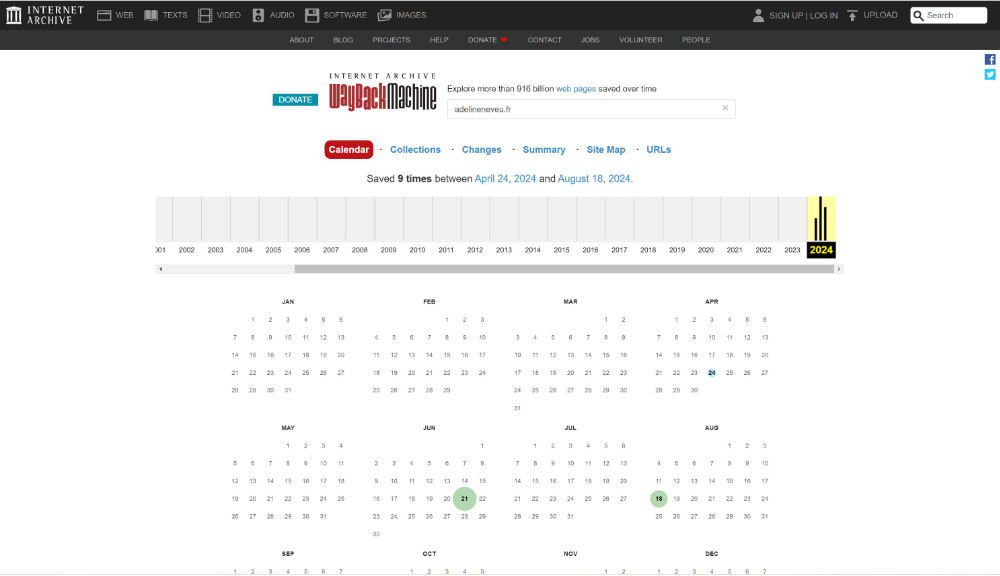The width and height of the screenshot is (1000, 576).
Task: Open the ABOUT menu item
Action: [302, 40]
